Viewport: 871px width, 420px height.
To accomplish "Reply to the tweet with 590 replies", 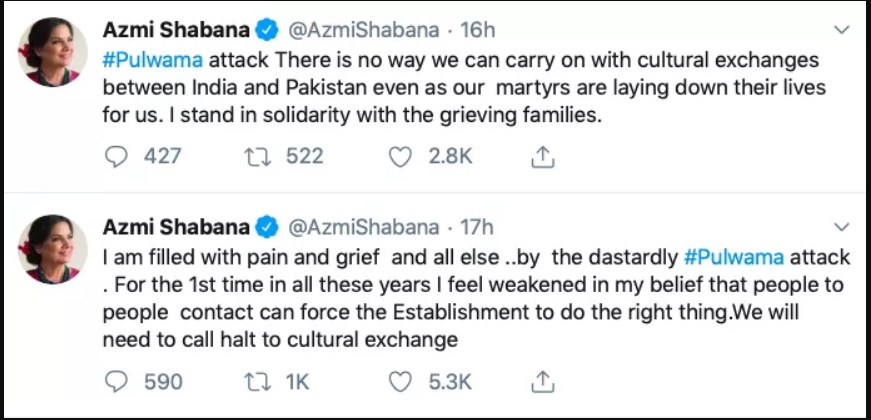I will coord(117,381).
